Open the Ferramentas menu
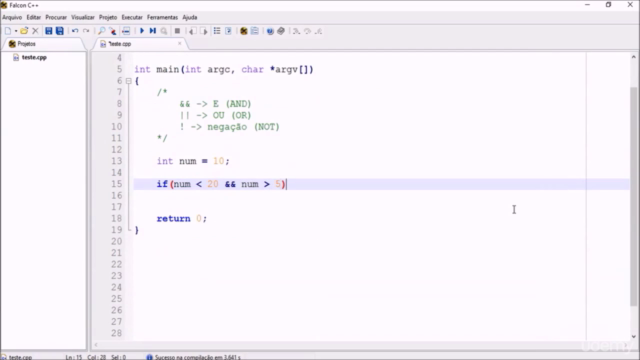The width and height of the screenshot is (640, 360). click(x=162, y=17)
